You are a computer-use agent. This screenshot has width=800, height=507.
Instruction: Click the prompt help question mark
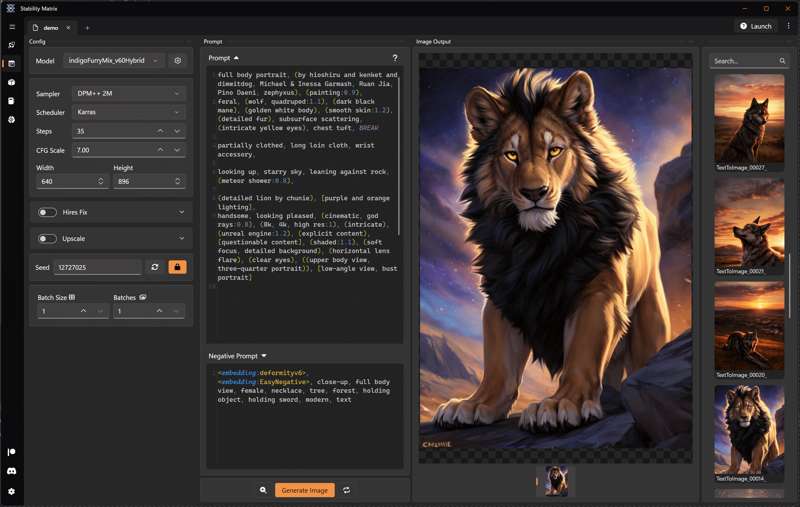pos(395,58)
